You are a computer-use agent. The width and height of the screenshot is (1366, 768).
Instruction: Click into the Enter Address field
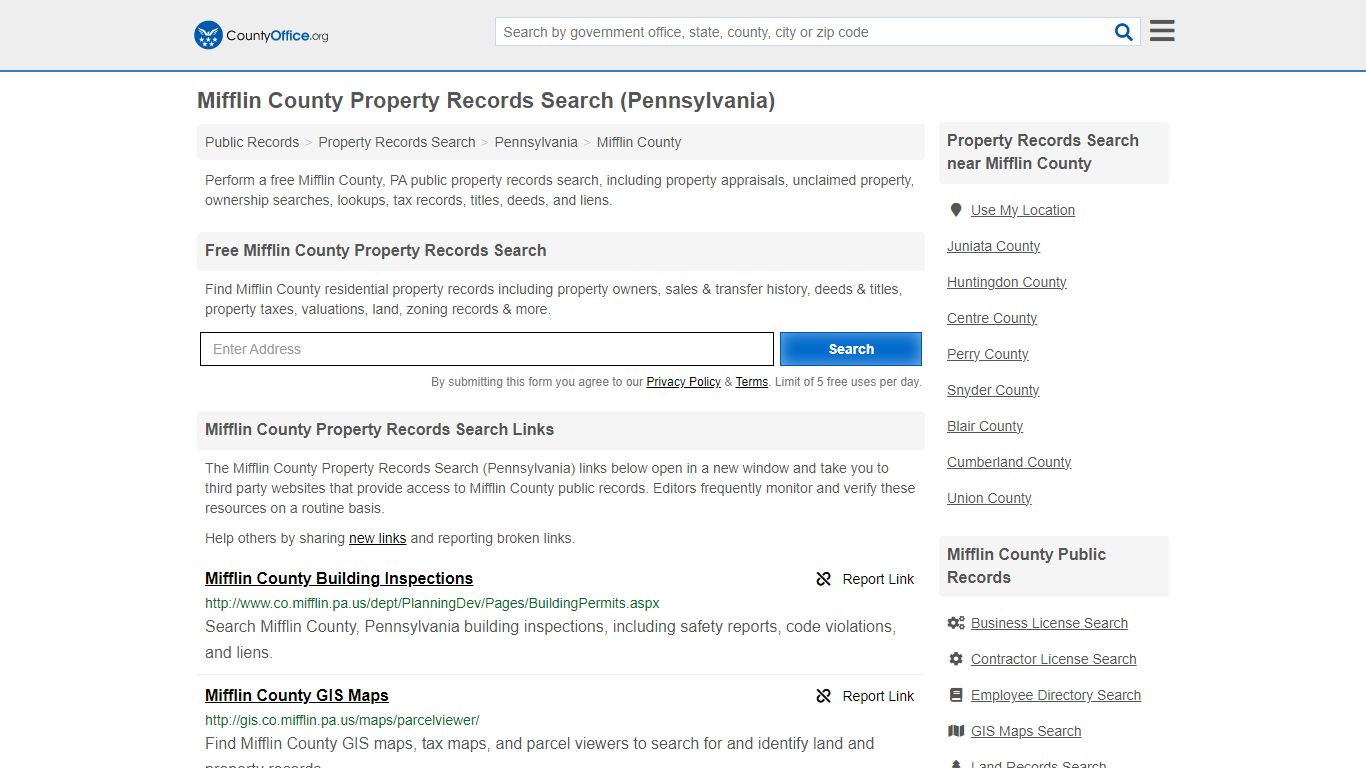click(x=487, y=349)
